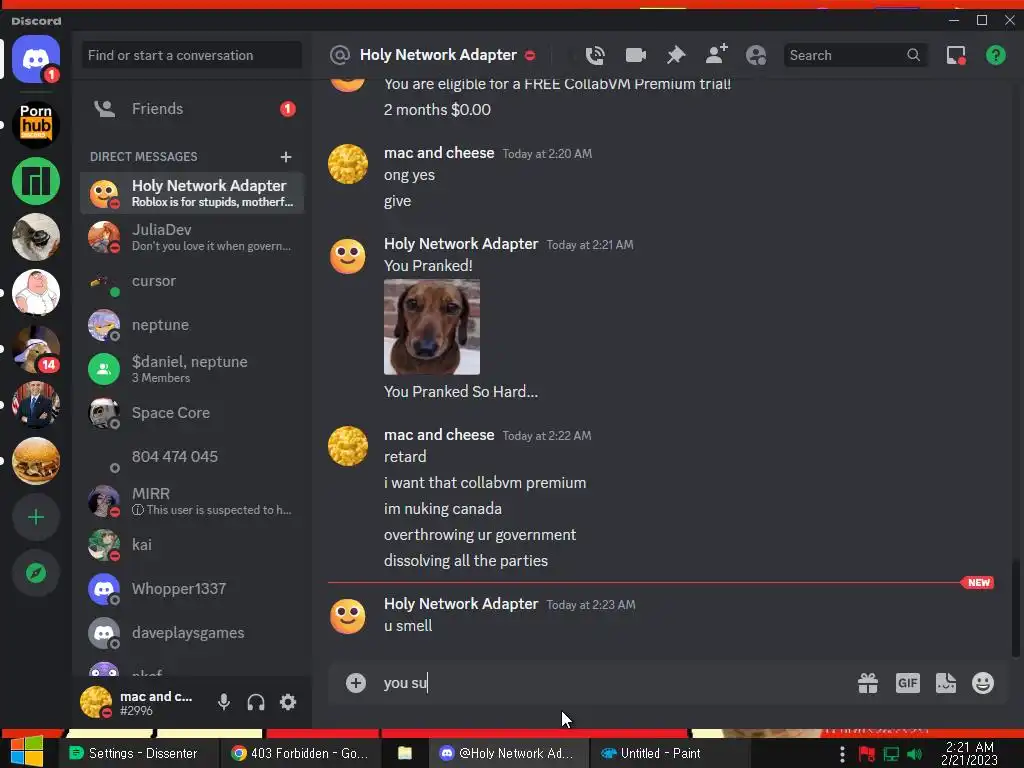Click the chat scrollbar thumb
This screenshot has width=1024, height=768.
click(1015, 607)
